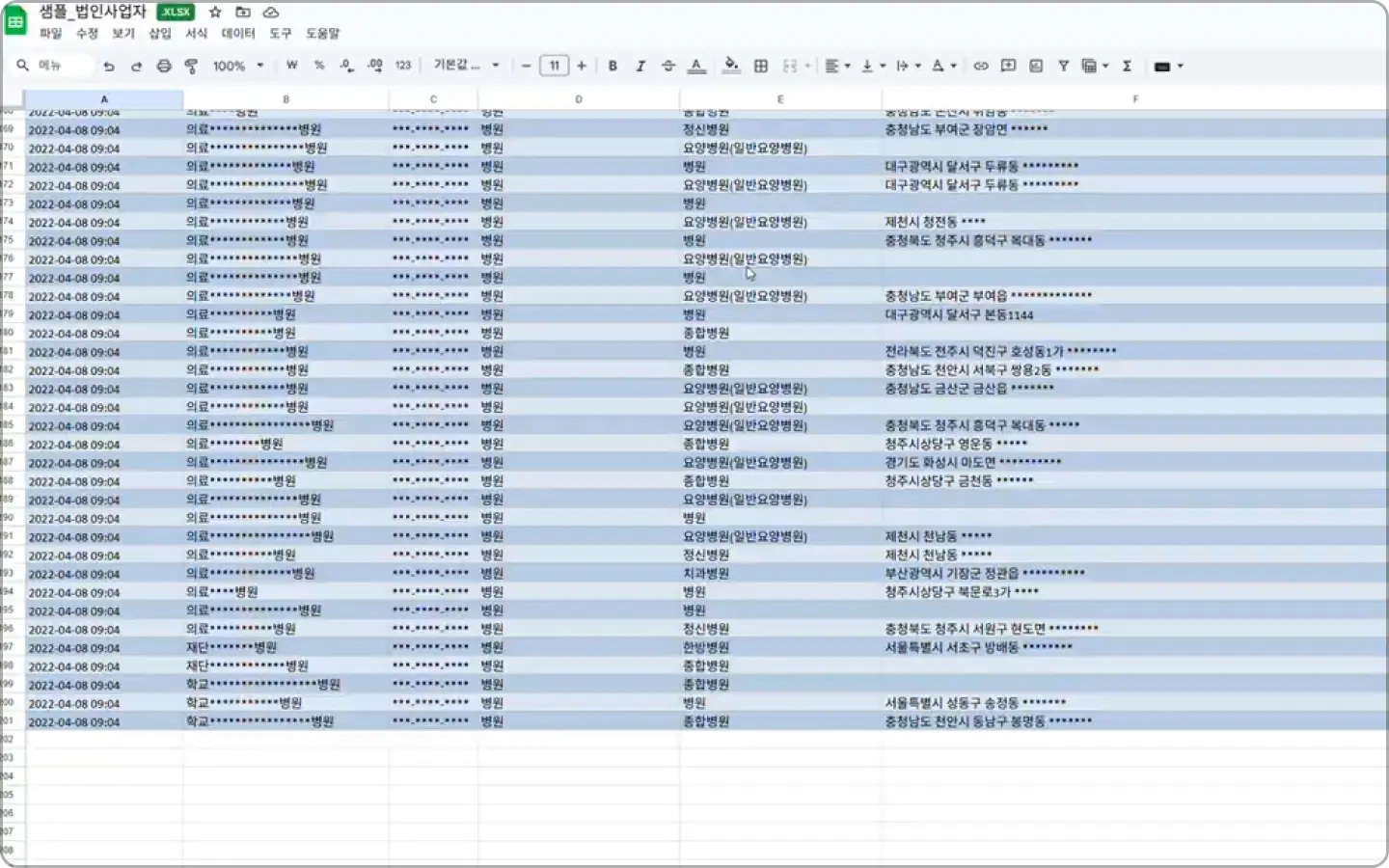Select the 치과병원 cell
This screenshot has width=1389, height=868.
780,574
